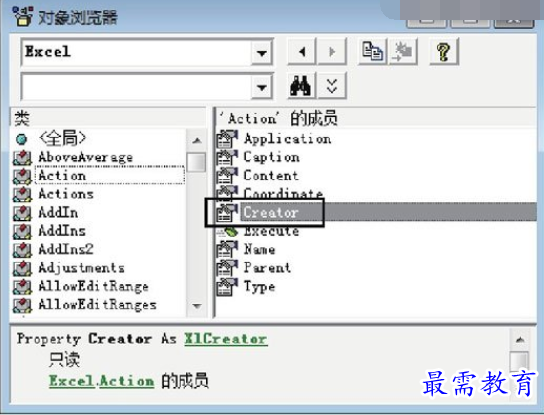This screenshot has height=415, width=544.
Task: Copy to clipboard button
Action: [372, 51]
